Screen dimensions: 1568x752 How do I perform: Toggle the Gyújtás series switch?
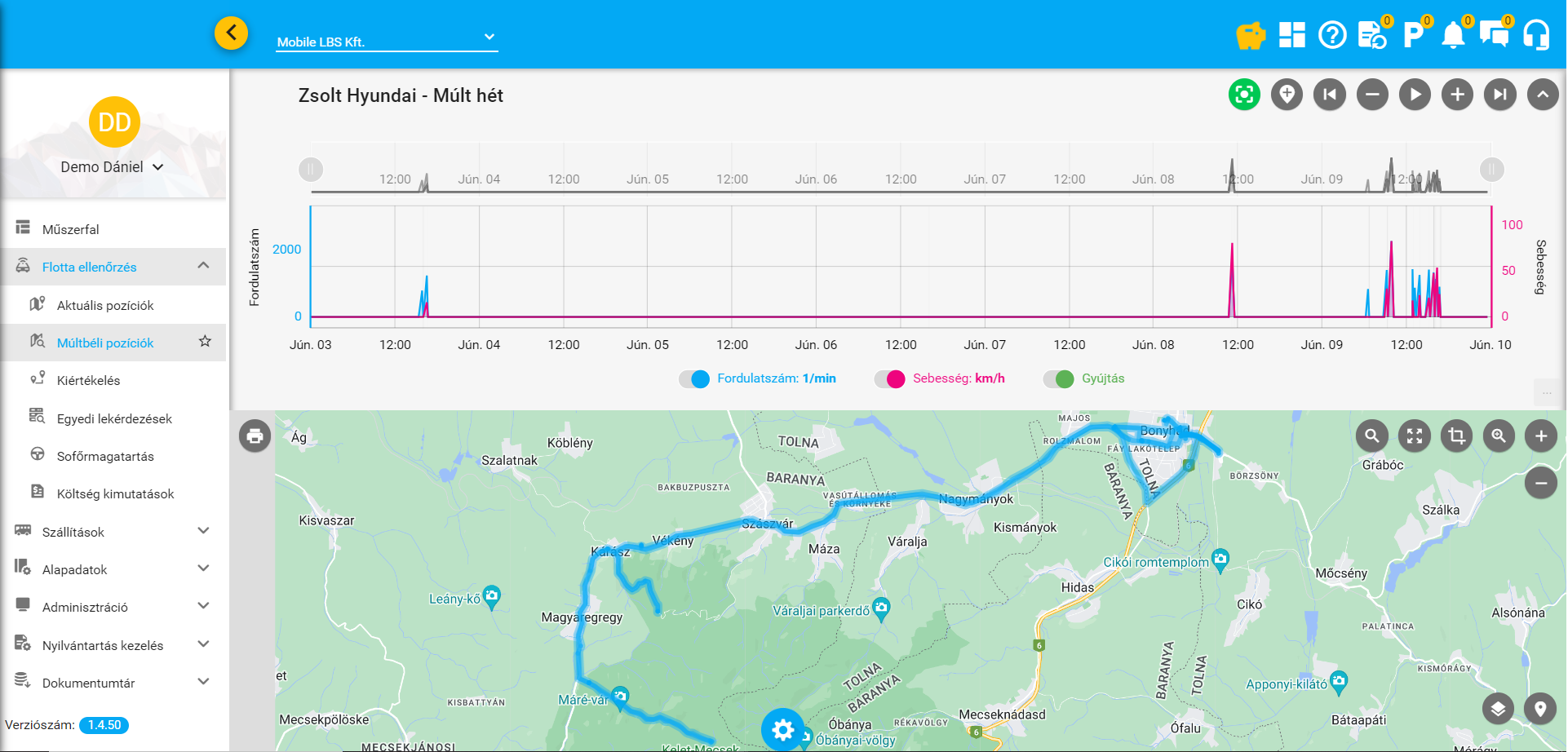[1059, 379]
